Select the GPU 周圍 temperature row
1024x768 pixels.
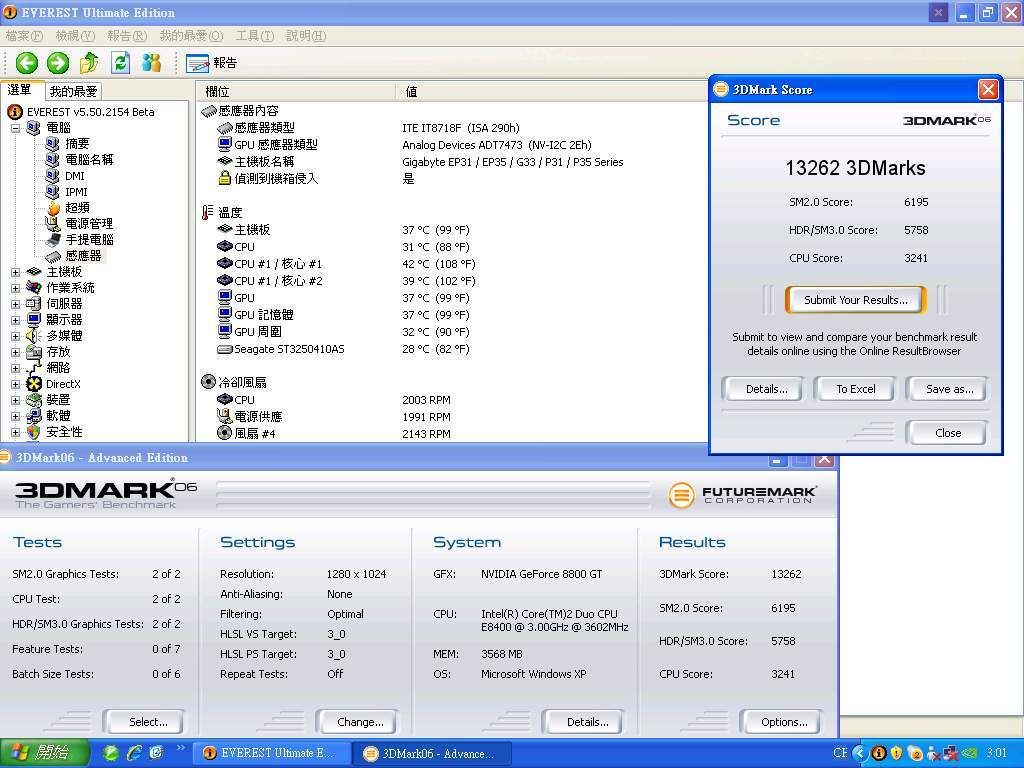[343, 332]
